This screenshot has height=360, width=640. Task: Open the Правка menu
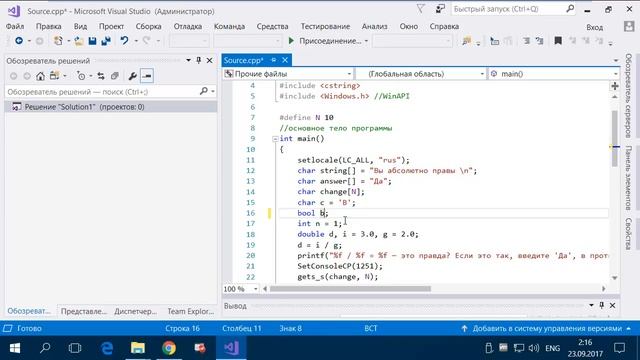49,27
